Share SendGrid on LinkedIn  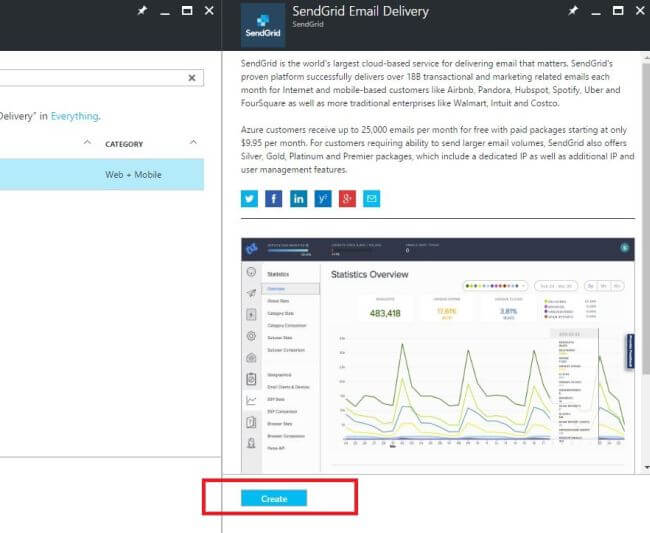pos(298,199)
